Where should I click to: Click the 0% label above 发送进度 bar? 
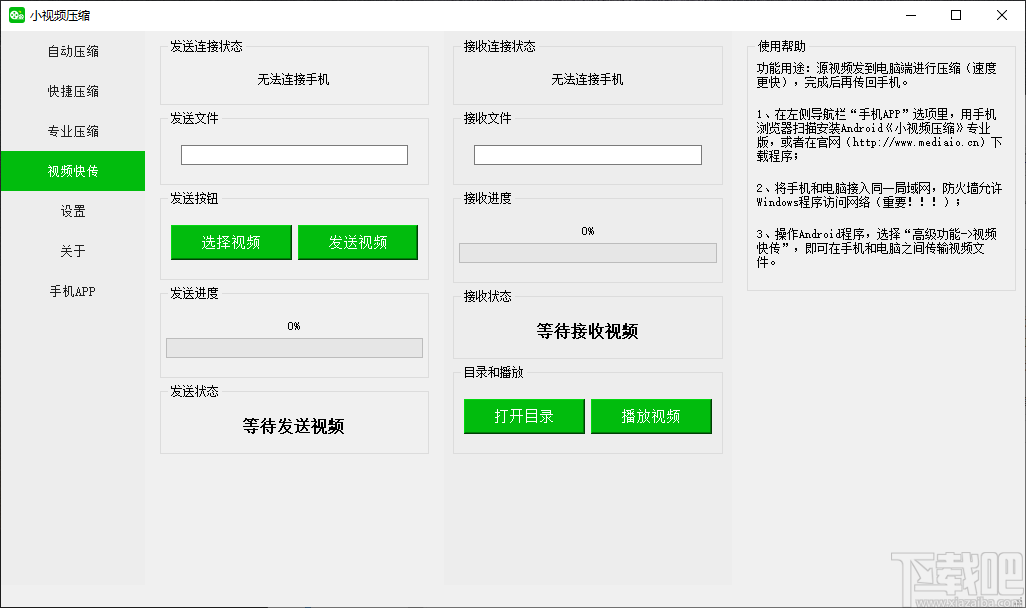(x=294, y=326)
